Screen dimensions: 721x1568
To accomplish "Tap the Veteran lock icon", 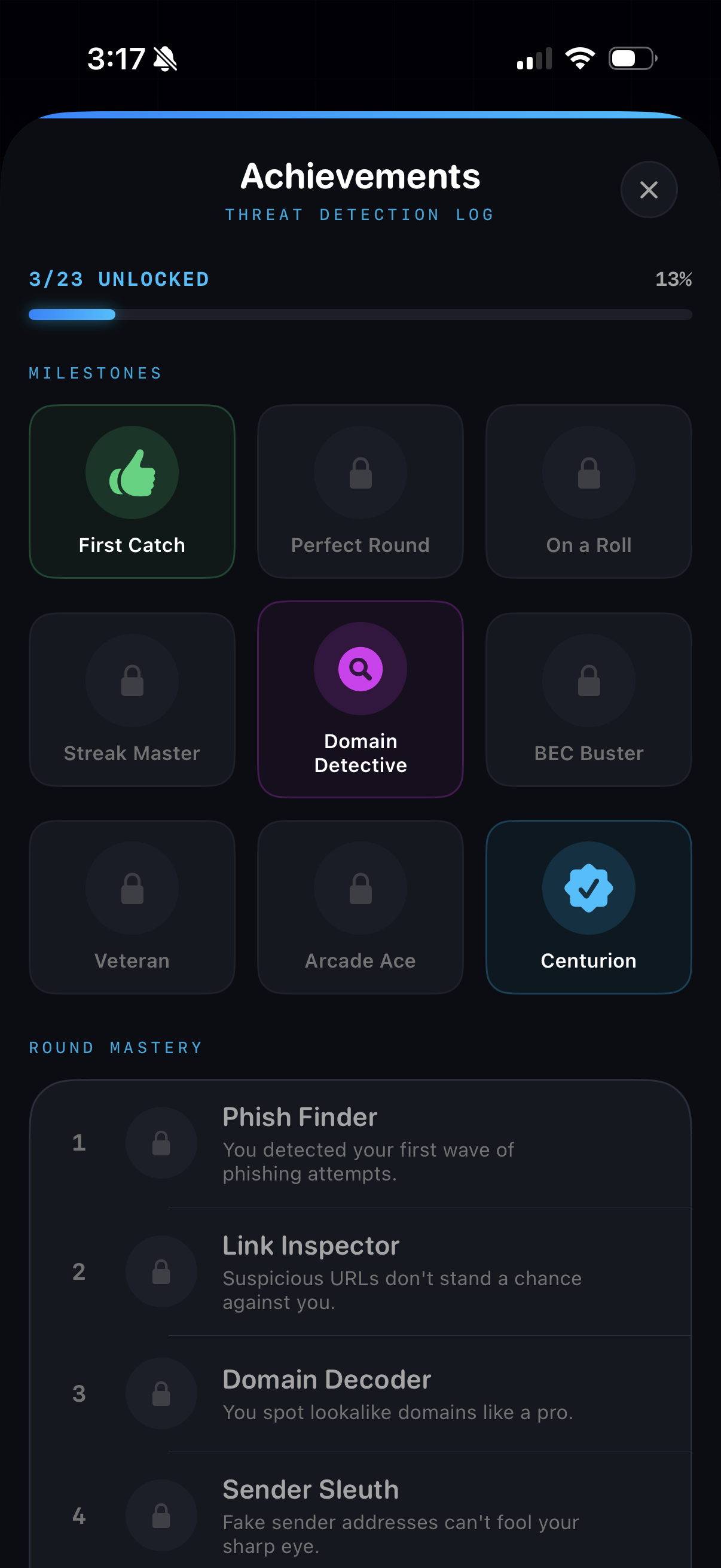I will pos(132,888).
